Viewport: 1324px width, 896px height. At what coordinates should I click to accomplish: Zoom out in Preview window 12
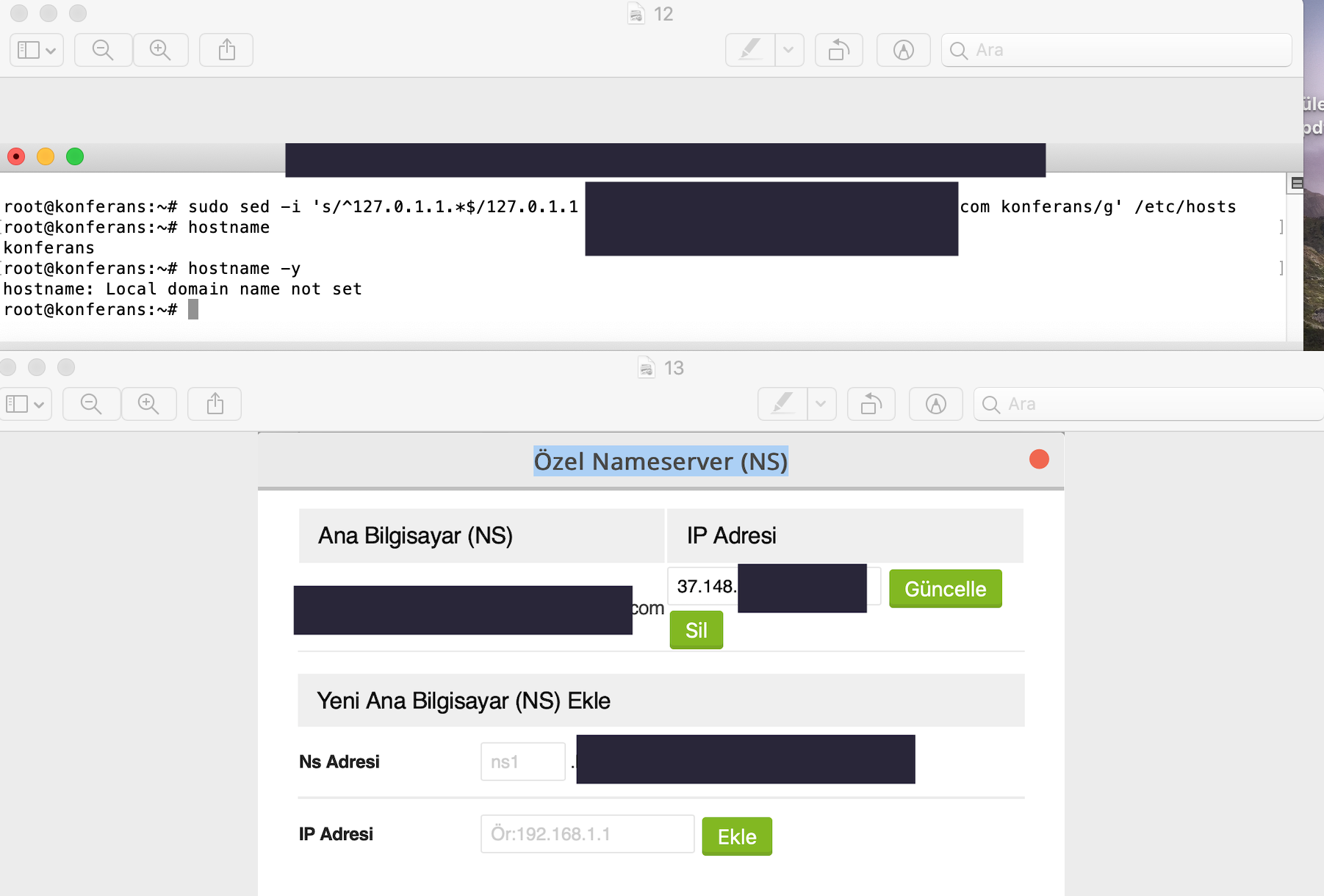pyautogui.click(x=103, y=50)
